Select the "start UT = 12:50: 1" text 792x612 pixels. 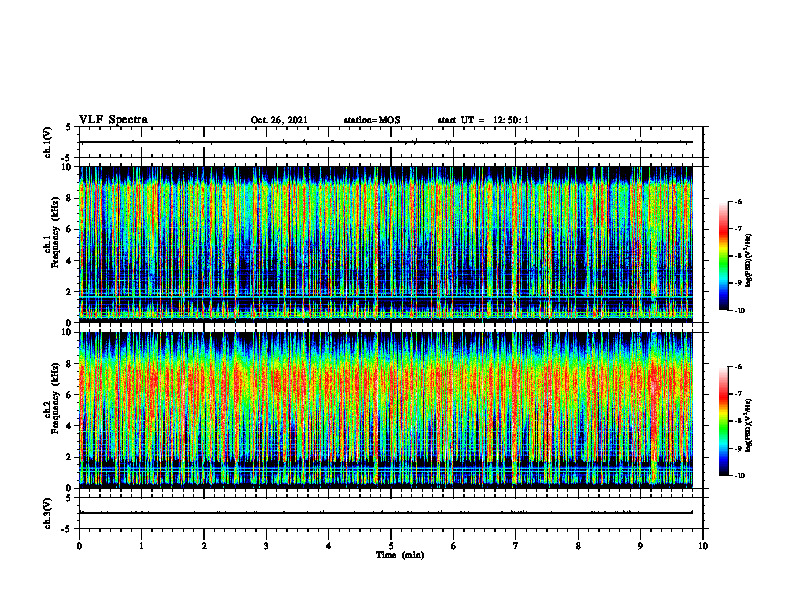[x=483, y=120]
